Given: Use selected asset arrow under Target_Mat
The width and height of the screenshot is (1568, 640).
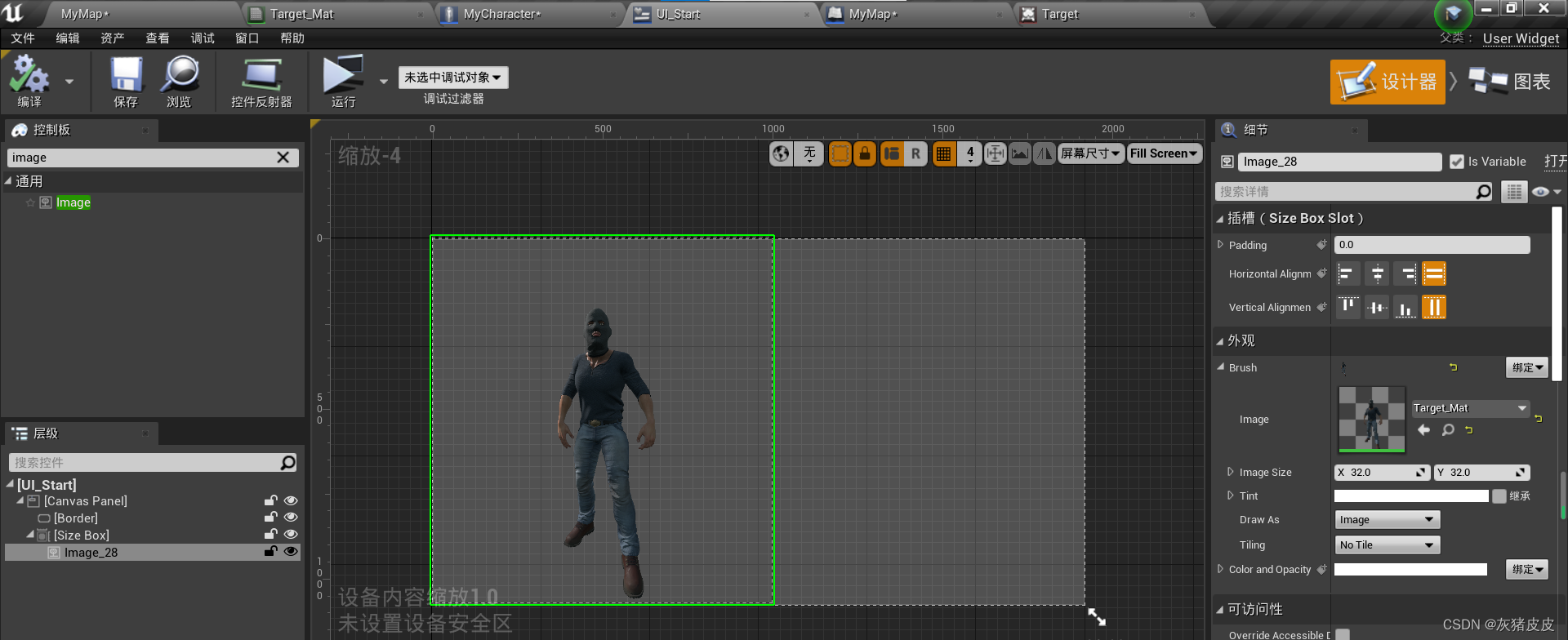Looking at the screenshot, I should tap(1424, 429).
